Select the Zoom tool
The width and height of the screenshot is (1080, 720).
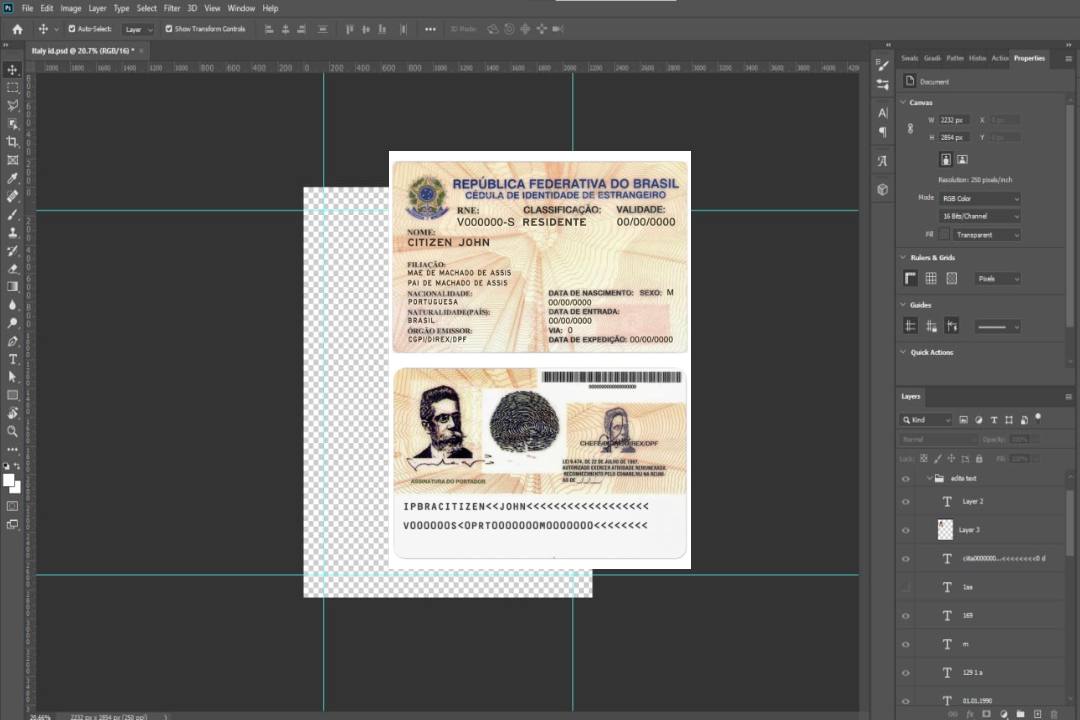13,431
